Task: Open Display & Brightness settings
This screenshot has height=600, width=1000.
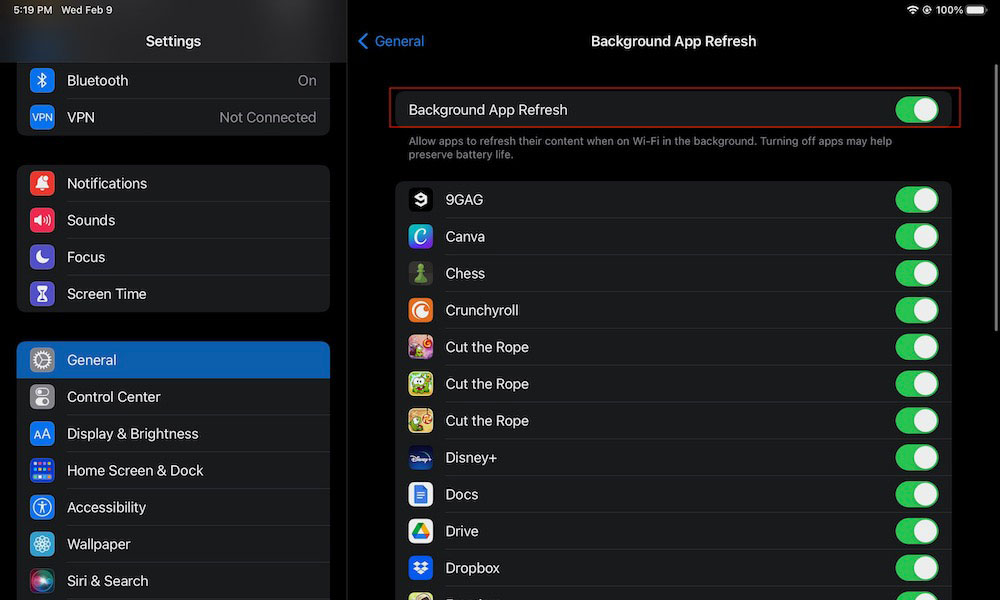Action: (132, 434)
